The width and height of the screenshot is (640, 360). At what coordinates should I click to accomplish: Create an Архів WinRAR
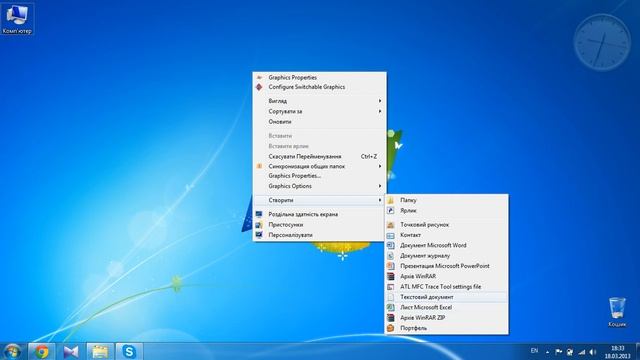447,276
